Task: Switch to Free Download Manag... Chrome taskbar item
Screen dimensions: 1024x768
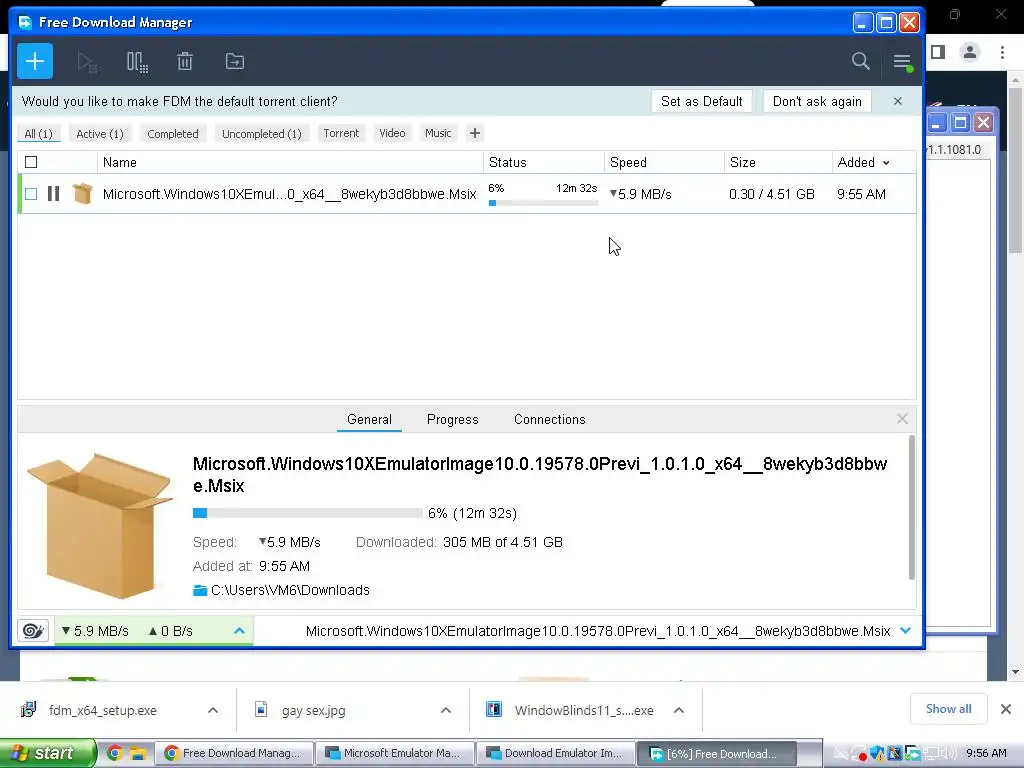Action: click(x=233, y=753)
